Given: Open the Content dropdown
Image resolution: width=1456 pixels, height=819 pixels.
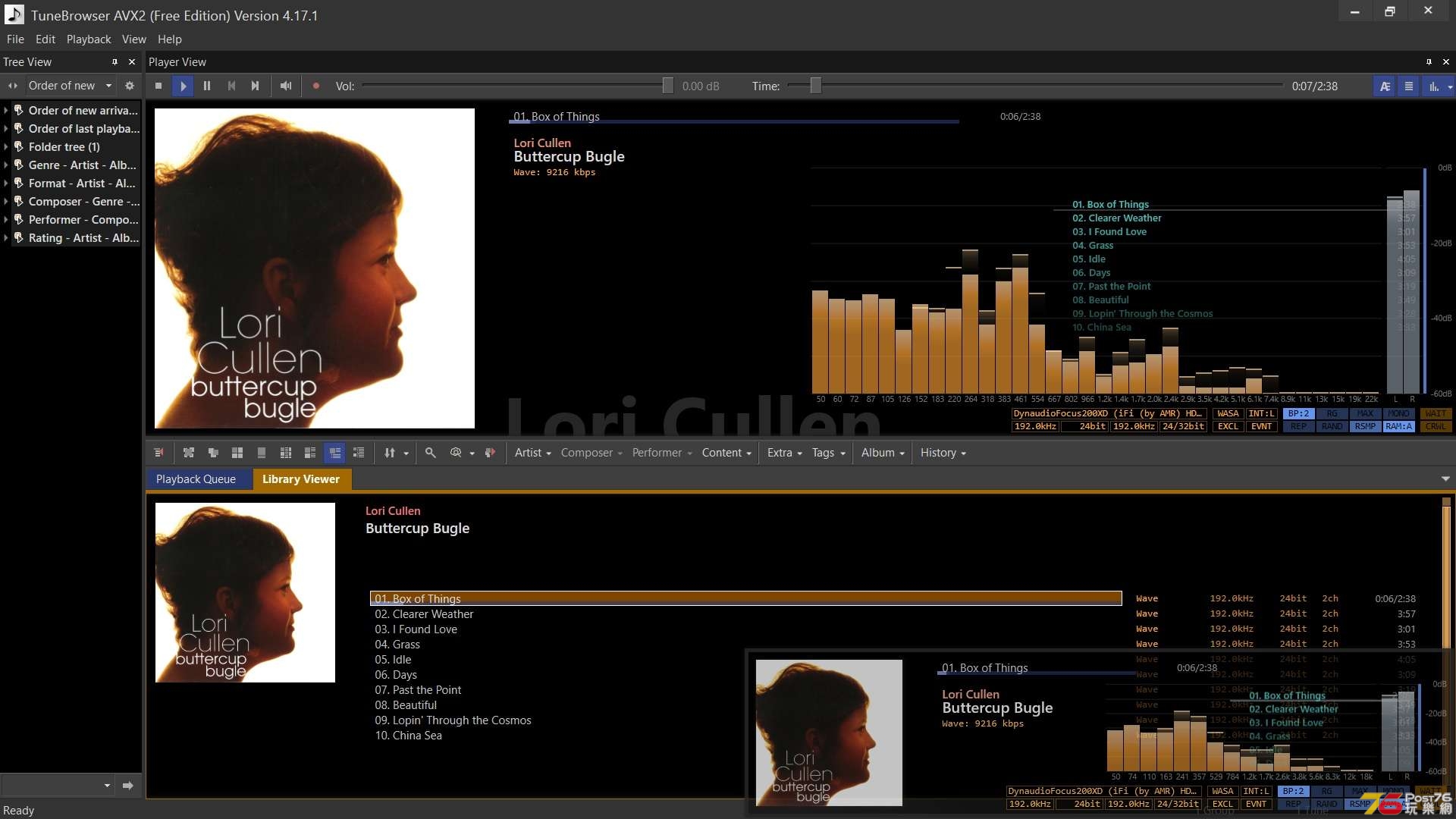Looking at the screenshot, I should [726, 453].
